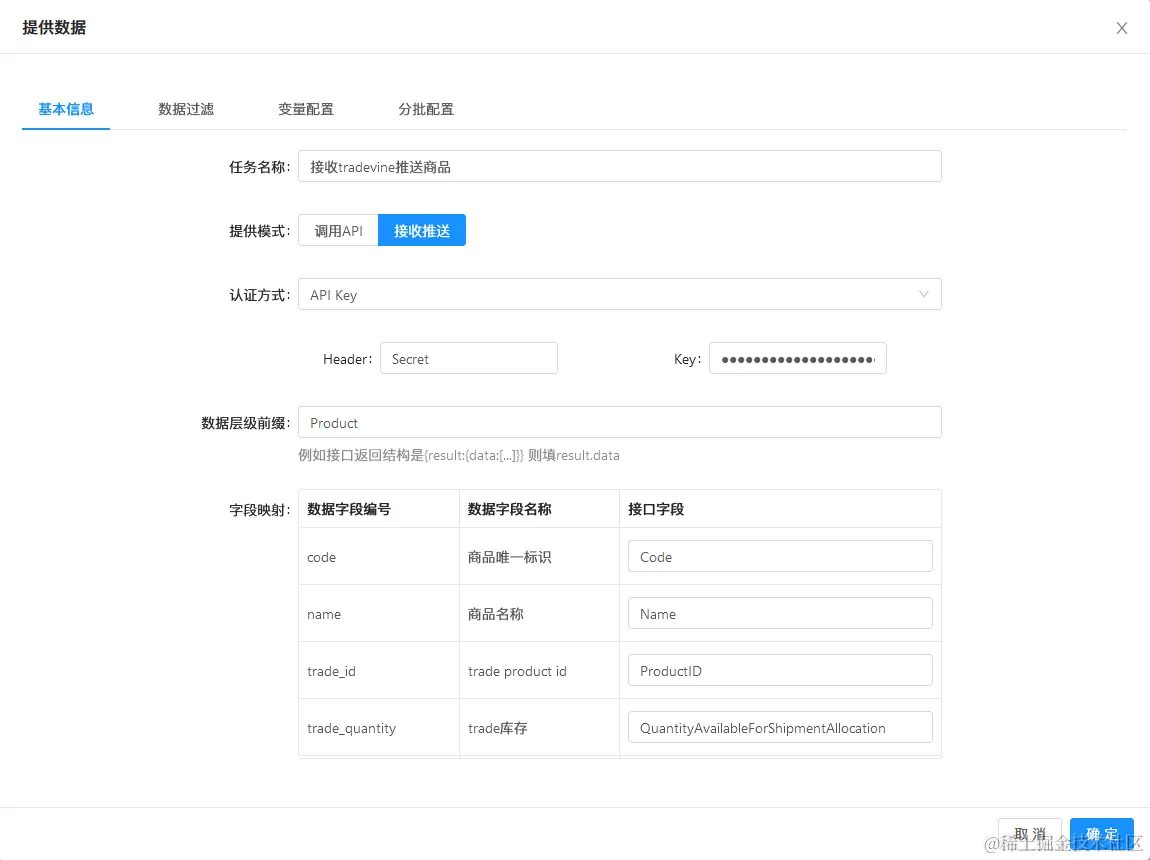Click the 接口字段 column header

pyautogui.click(x=780, y=509)
